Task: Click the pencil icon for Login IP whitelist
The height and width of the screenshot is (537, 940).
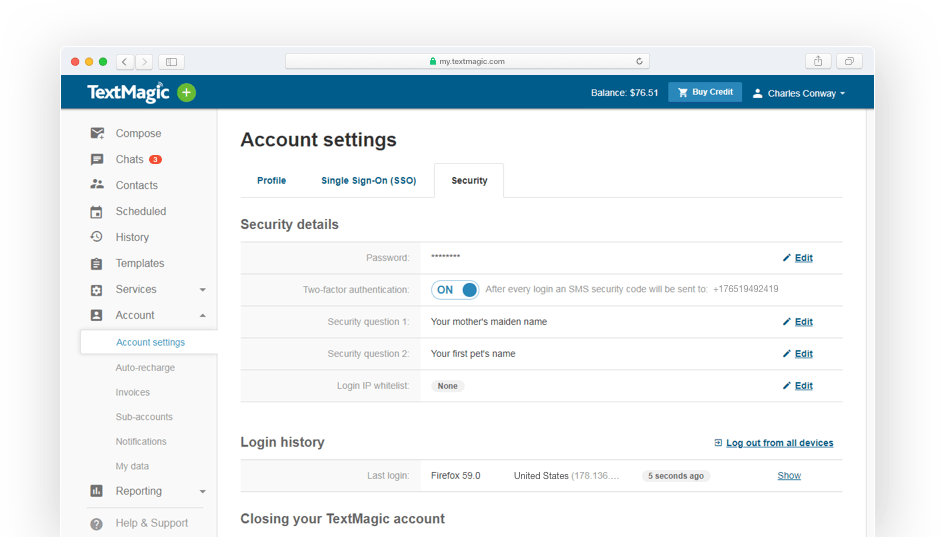Action: tap(787, 385)
